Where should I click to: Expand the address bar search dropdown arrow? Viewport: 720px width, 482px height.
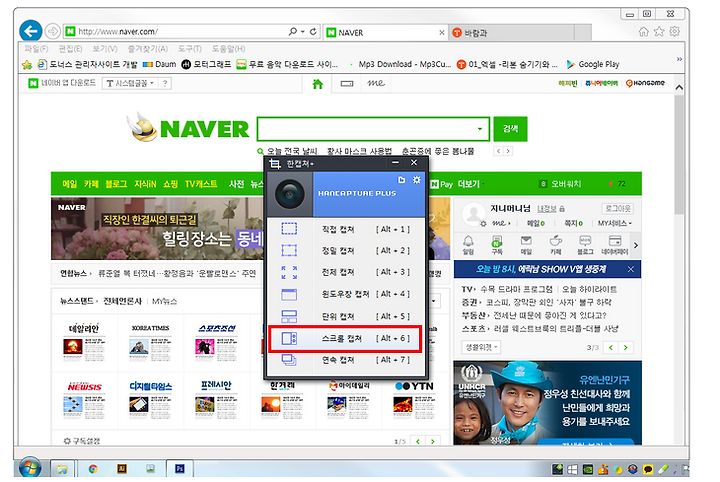(x=303, y=31)
